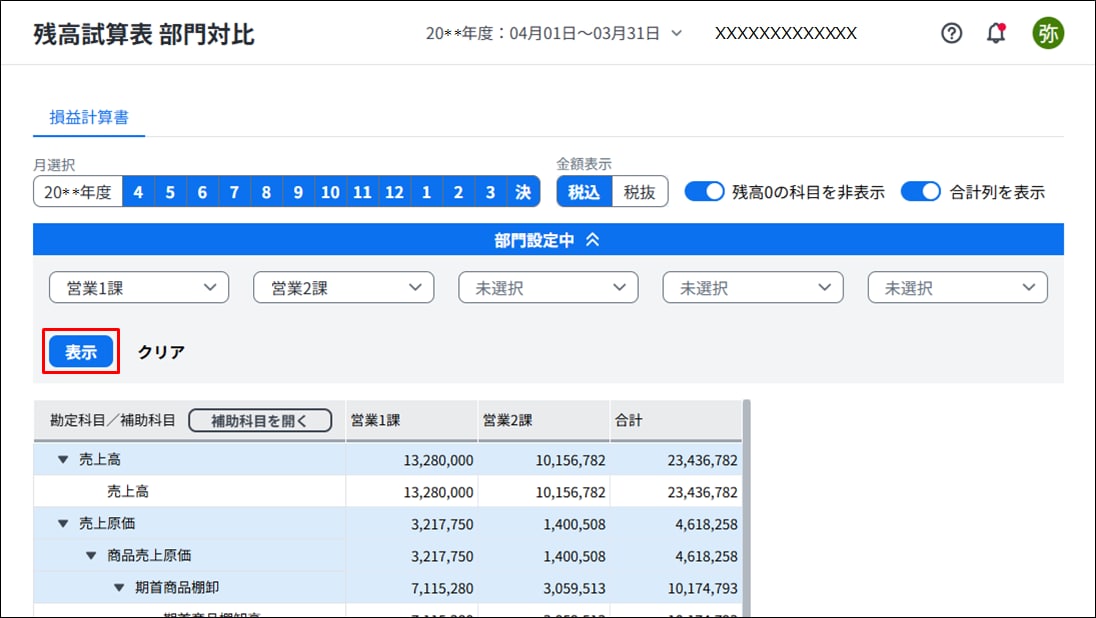Viewport: 1096px width, 618px height.
Task: Collapse the 商品売上原価 tree row
Action: pyautogui.click(x=90, y=556)
